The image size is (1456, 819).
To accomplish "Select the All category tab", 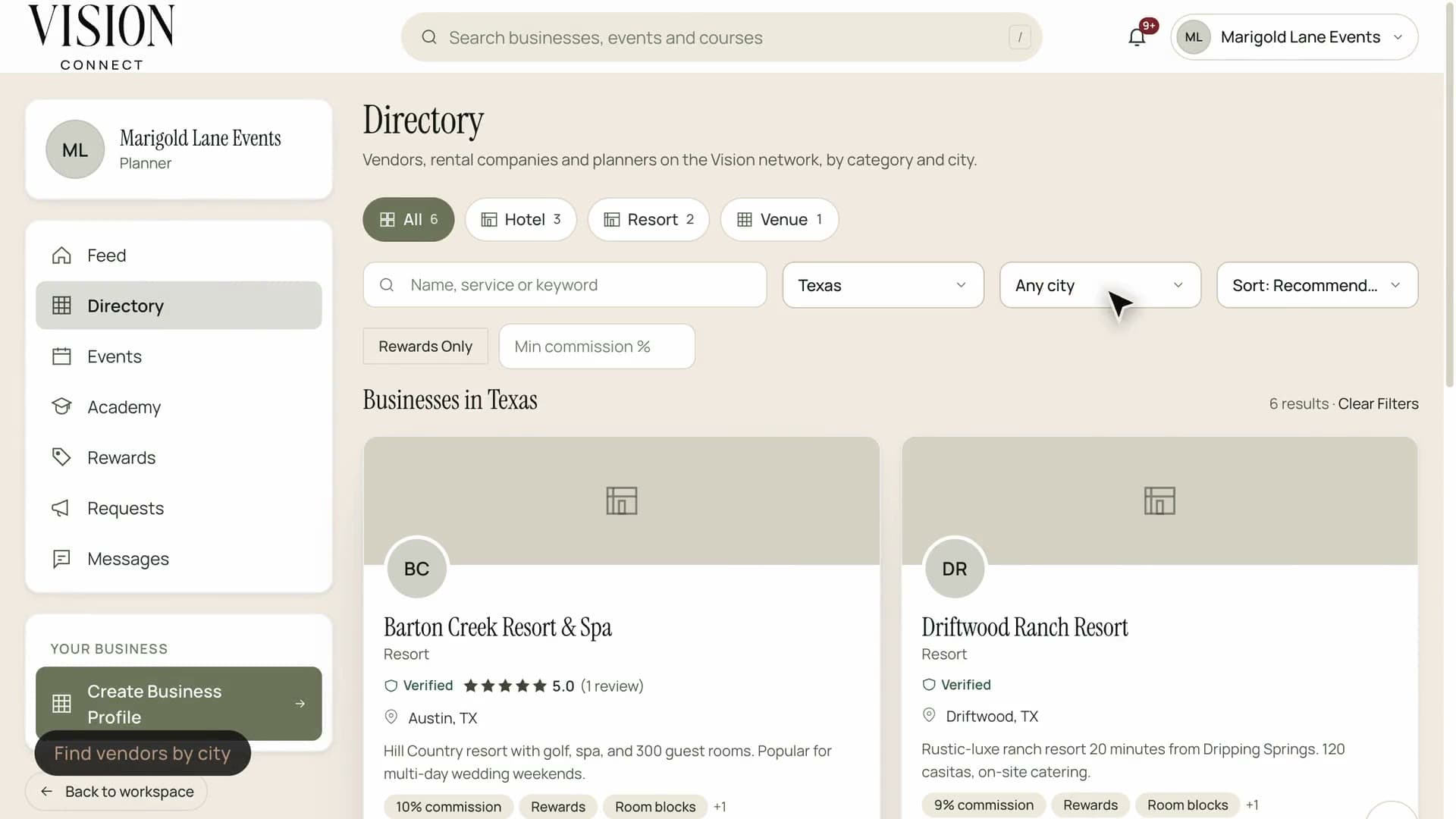I will (409, 219).
